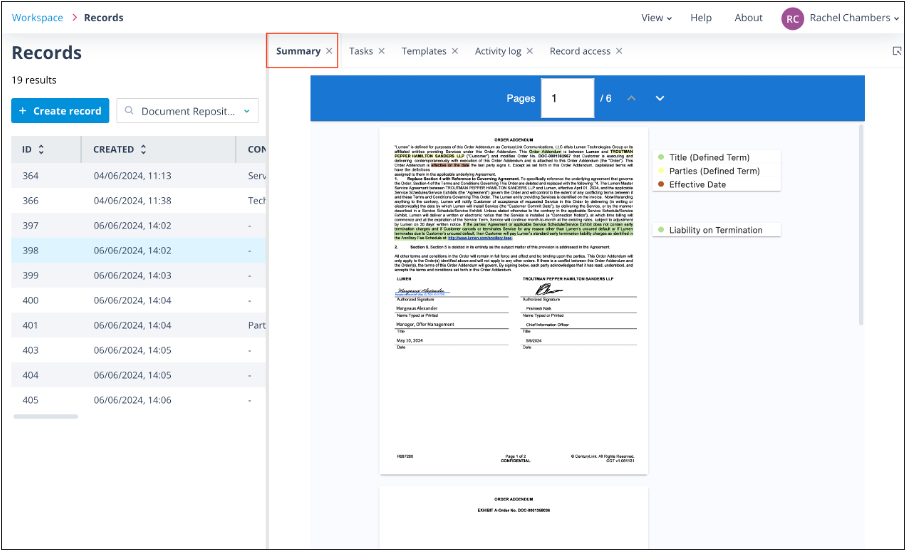Open the Templates tab
906x550 pixels.
pyautogui.click(x=424, y=51)
